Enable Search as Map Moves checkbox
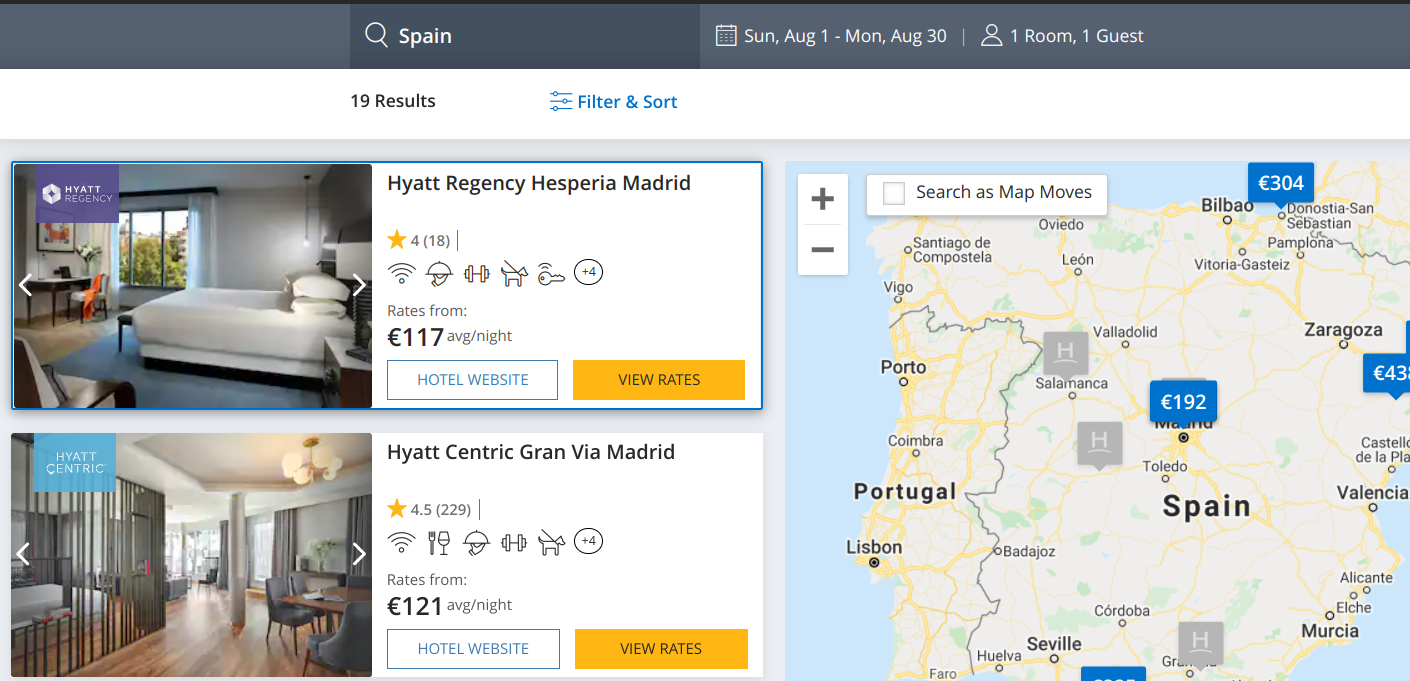This screenshot has height=681, width=1410. (894, 193)
